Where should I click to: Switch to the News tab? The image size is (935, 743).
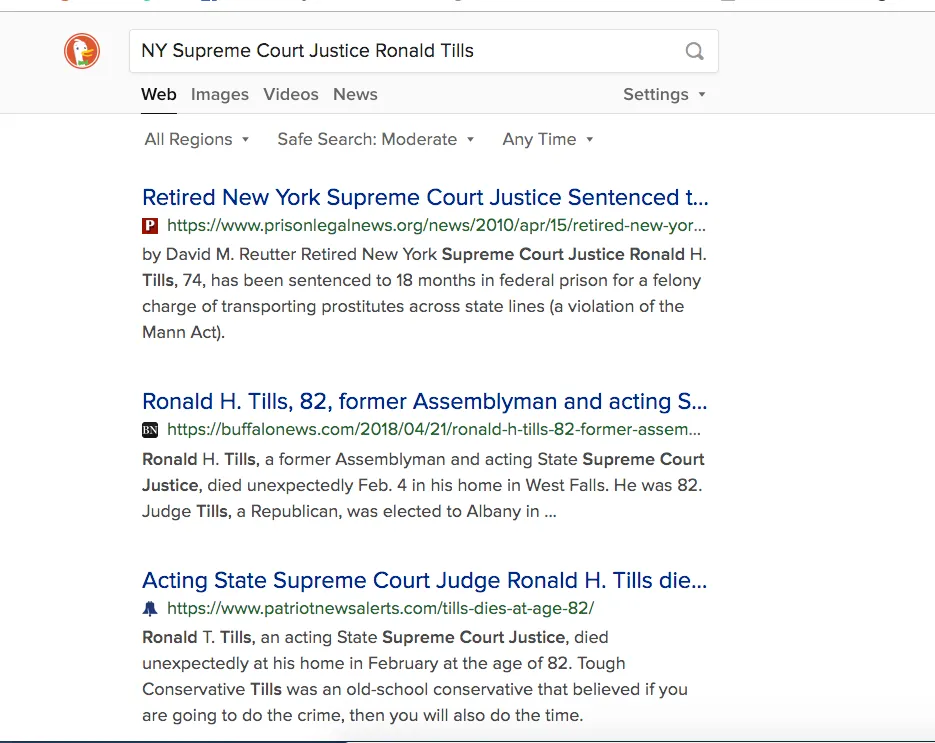(x=355, y=94)
